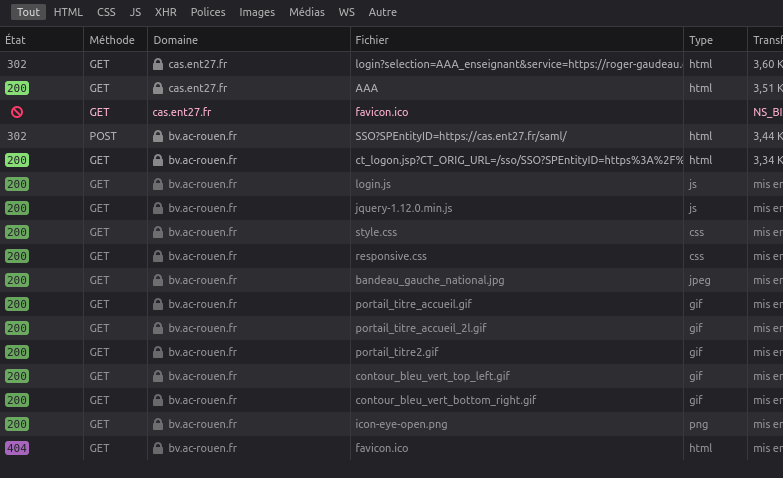Select the ct_logon.jsp request
783x478 pixels.
(x=517, y=160)
